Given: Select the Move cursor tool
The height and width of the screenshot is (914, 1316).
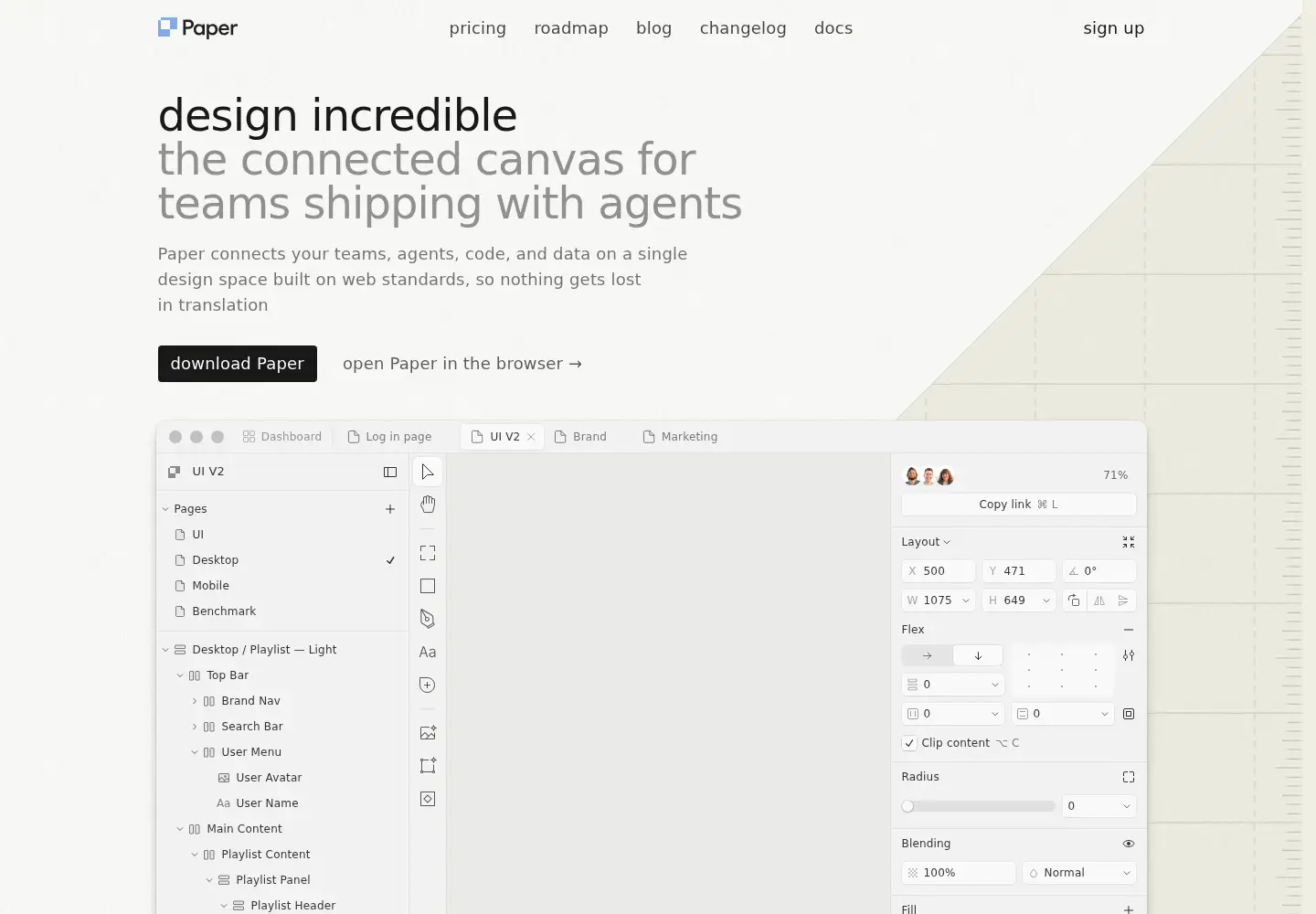Looking at the screenshot, I should pyautogui.click(x=428, y=472).
